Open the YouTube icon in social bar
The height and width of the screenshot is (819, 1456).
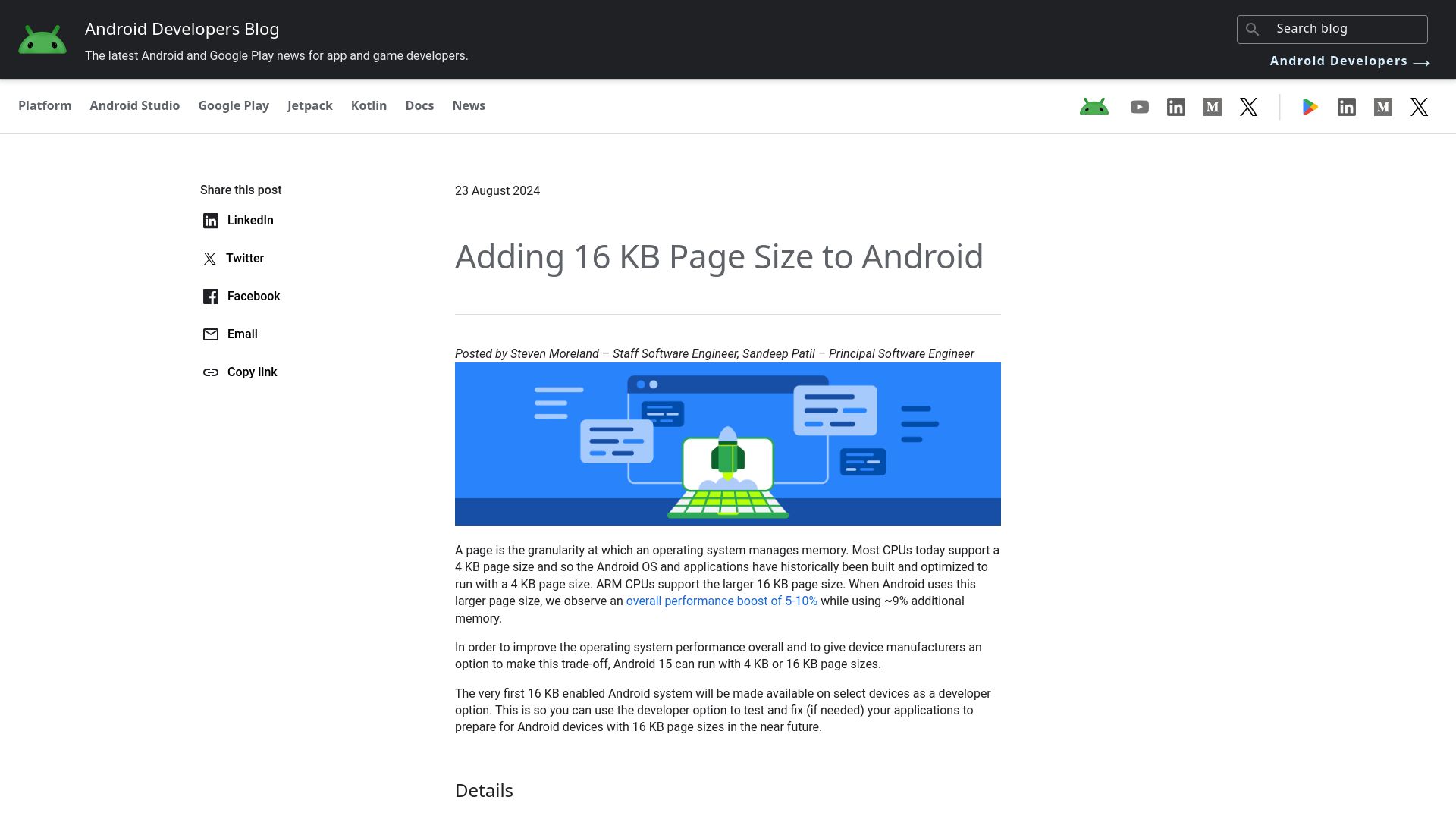pyautogui.click(x=1140, y=107)
